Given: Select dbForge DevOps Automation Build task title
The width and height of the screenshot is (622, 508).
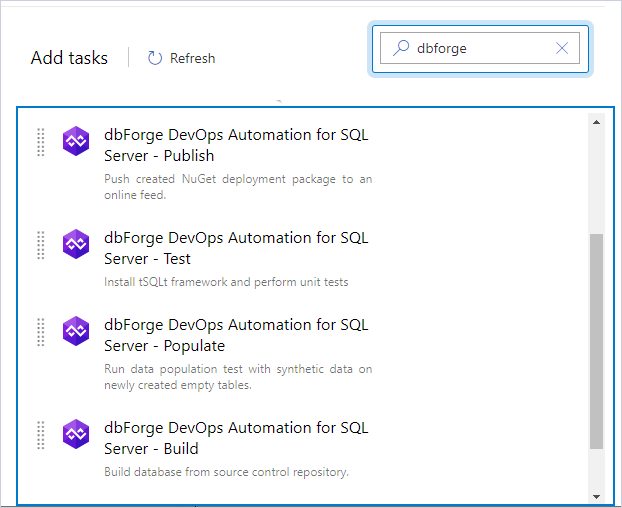Looking at the screenshot, I should pos(236,438).
